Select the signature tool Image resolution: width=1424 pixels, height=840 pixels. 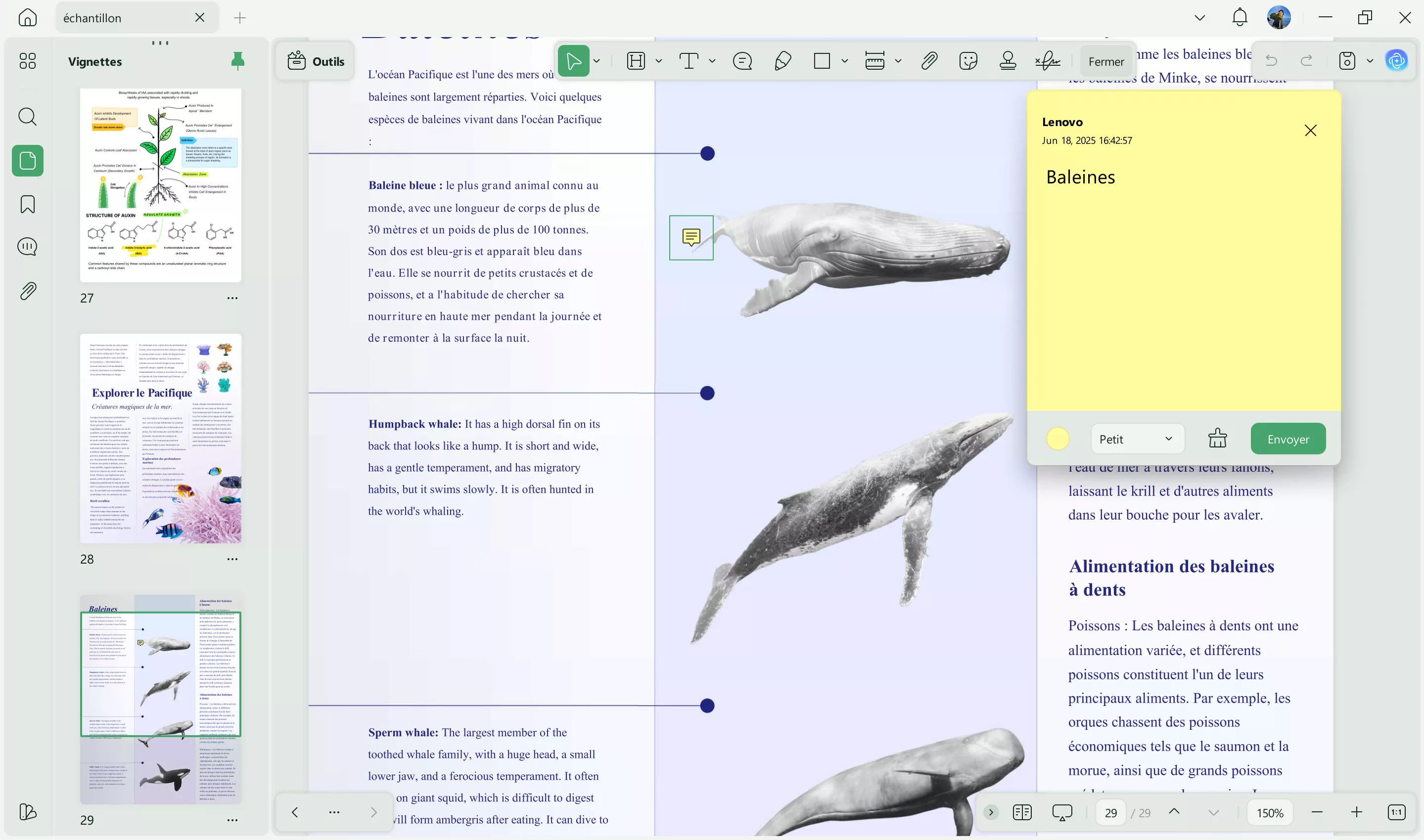(x=1047, y=61)
